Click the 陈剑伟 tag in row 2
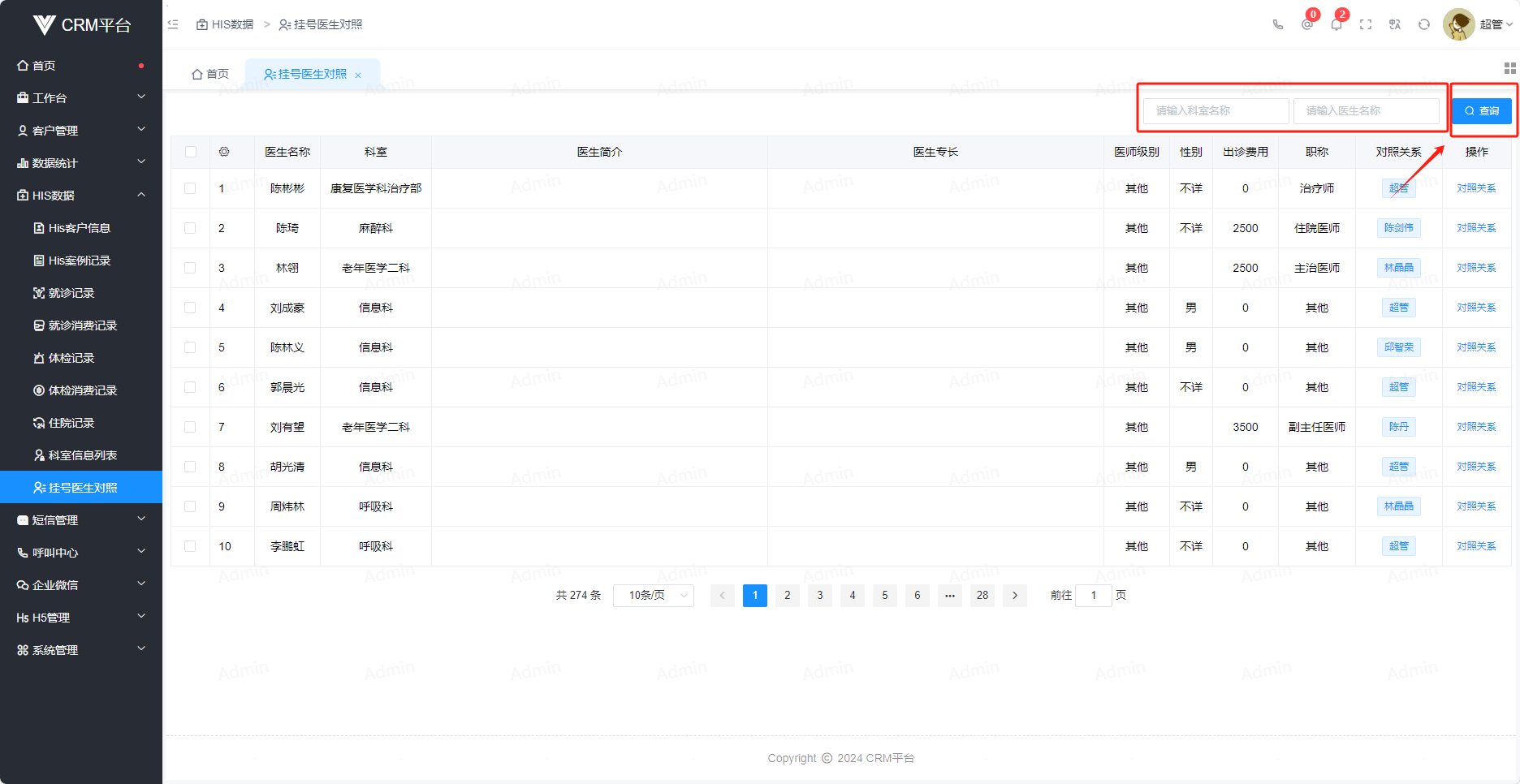The image size is (1520, 784). pos(1399,228)
